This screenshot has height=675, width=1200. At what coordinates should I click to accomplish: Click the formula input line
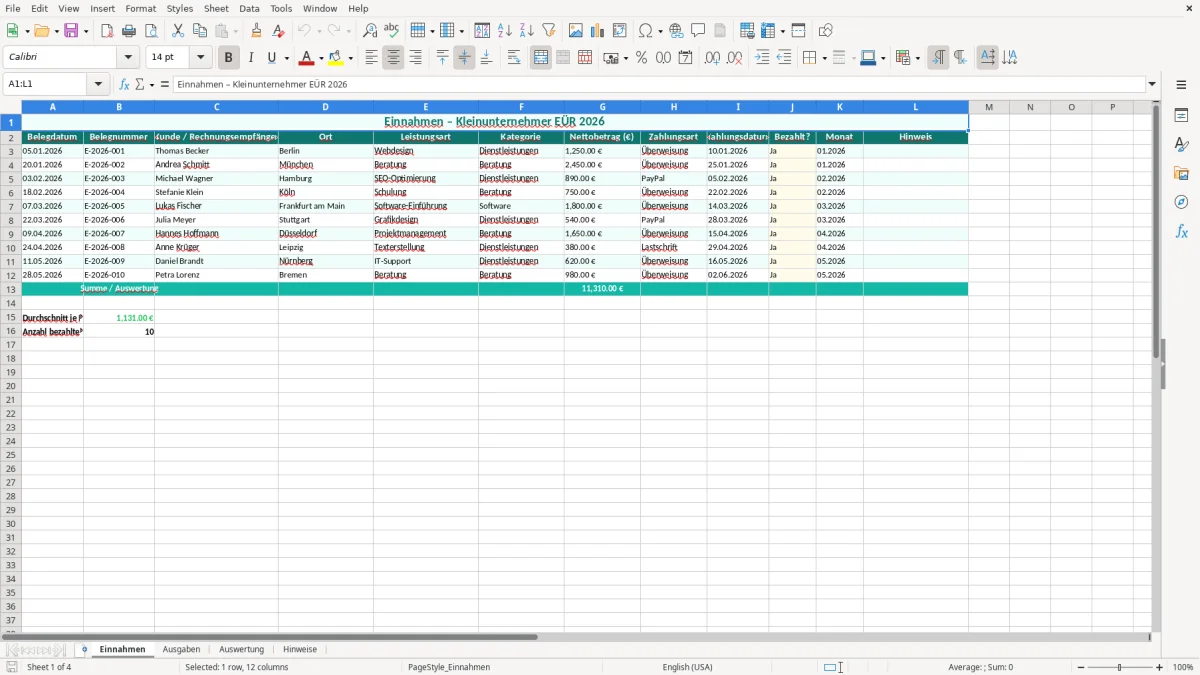[659, 85]
